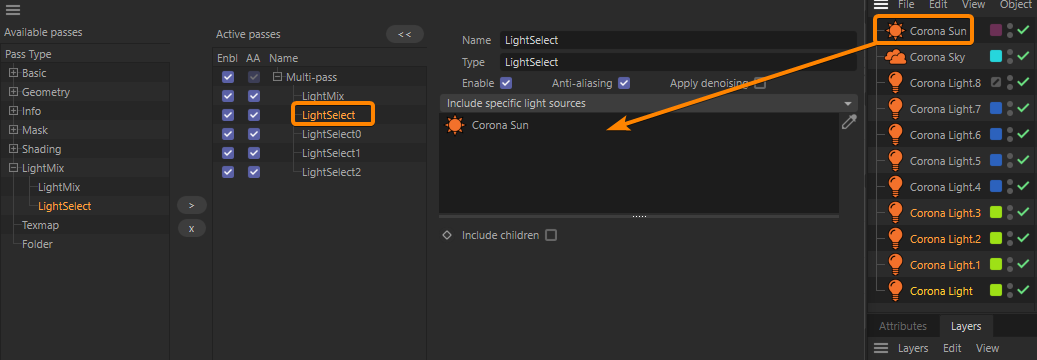1037x360 pixels.
Task: Select LightSelect under the available LightMix group
Action: coord(65,206)
